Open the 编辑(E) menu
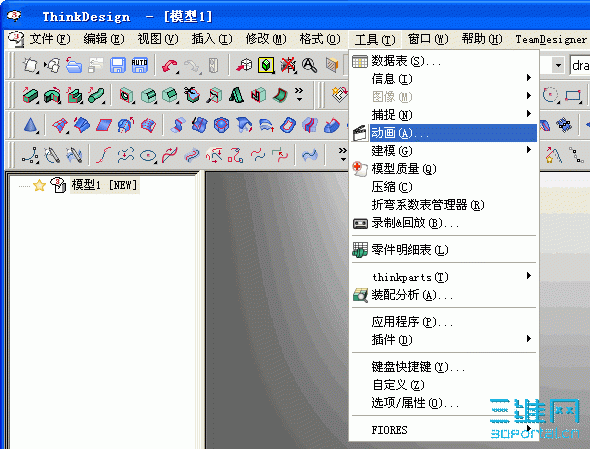Image resolution: width=590 pixels, height=449 pixels. [103, 39]
